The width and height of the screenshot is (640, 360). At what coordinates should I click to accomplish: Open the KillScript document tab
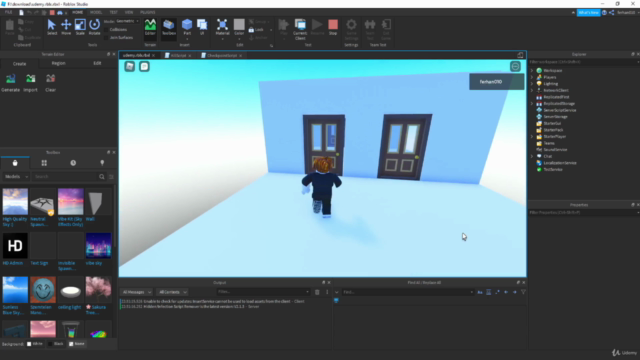(178, 56)
